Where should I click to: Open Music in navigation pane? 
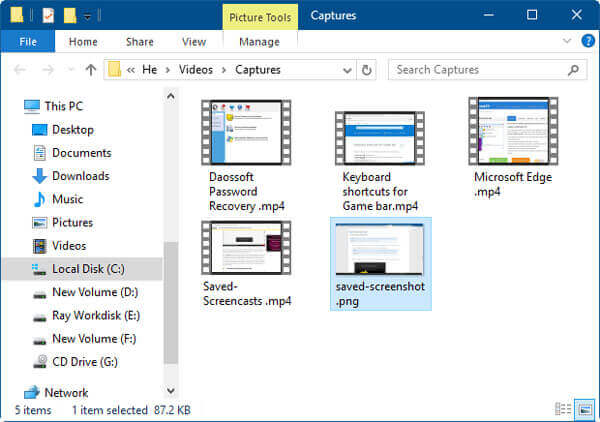point(58,199)
